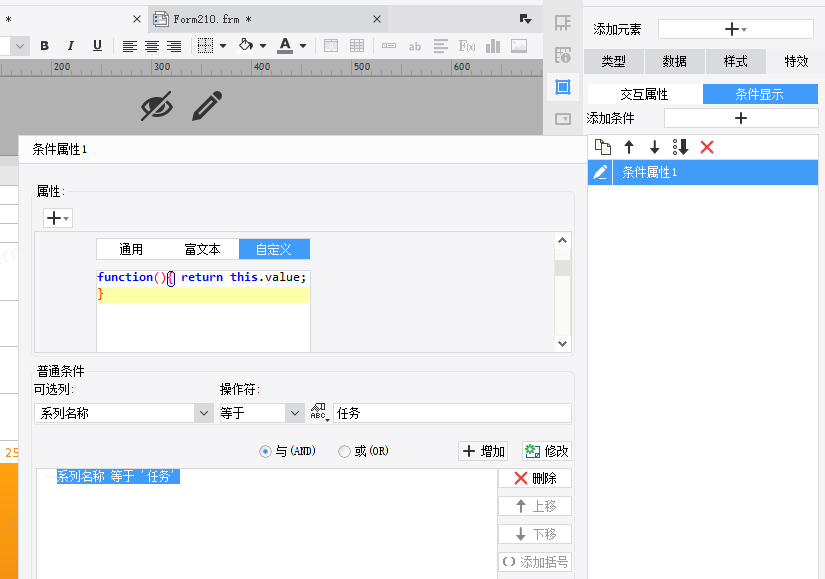Select the 或(OR) radio button
Screen dimensions: 825x579
[x=345, y=451]
